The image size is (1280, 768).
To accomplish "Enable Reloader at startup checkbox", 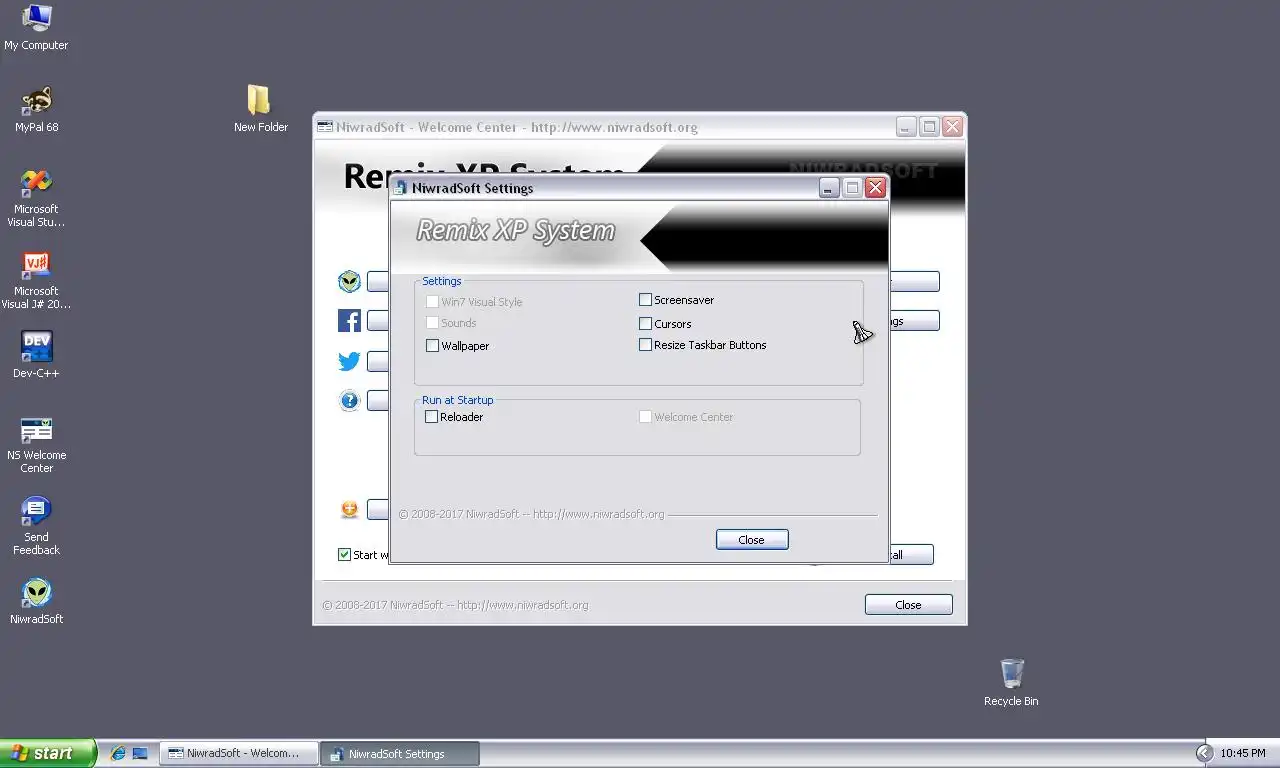I will 432,417.
